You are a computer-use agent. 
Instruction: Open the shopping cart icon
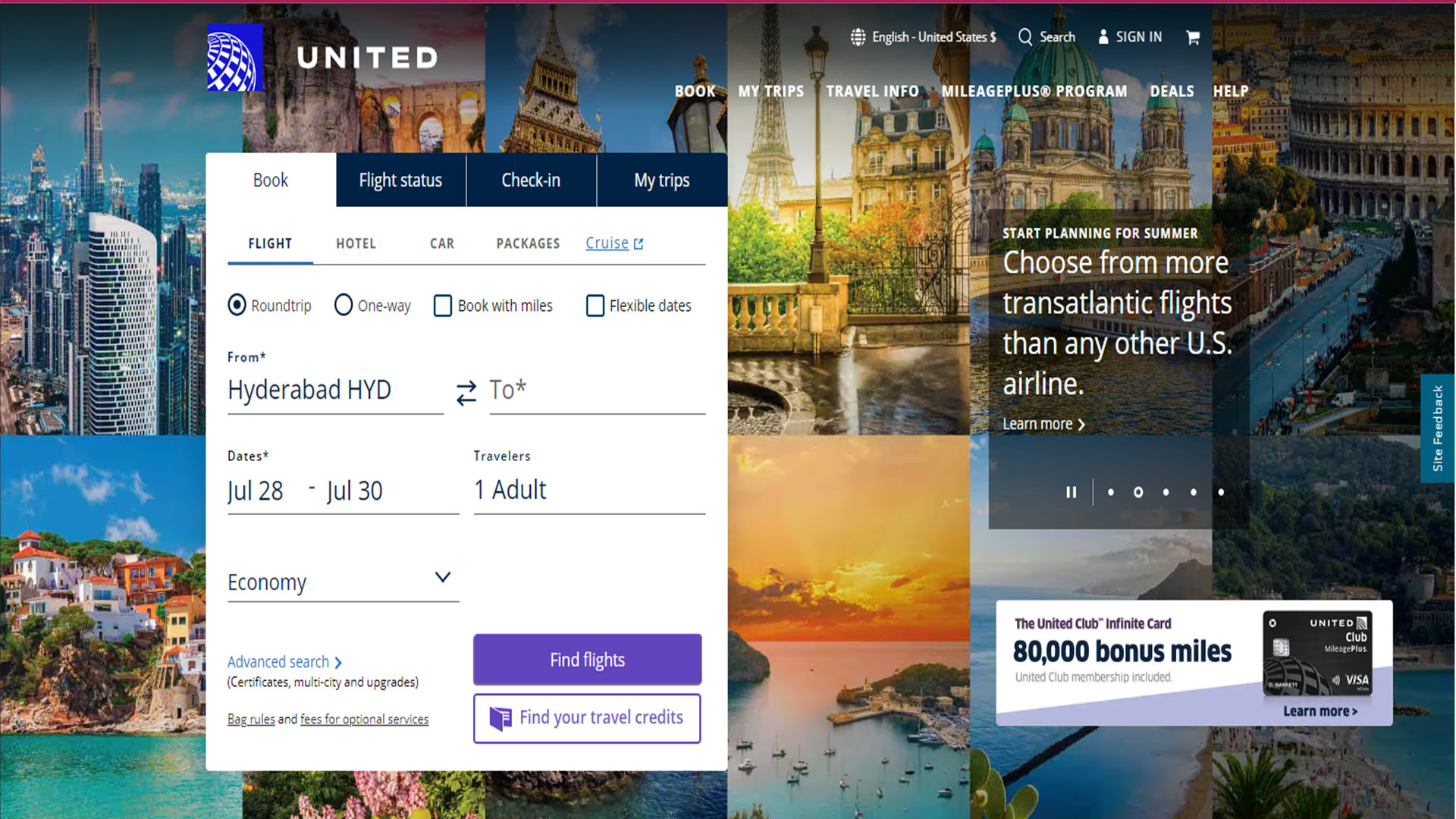coord(1193,37)
